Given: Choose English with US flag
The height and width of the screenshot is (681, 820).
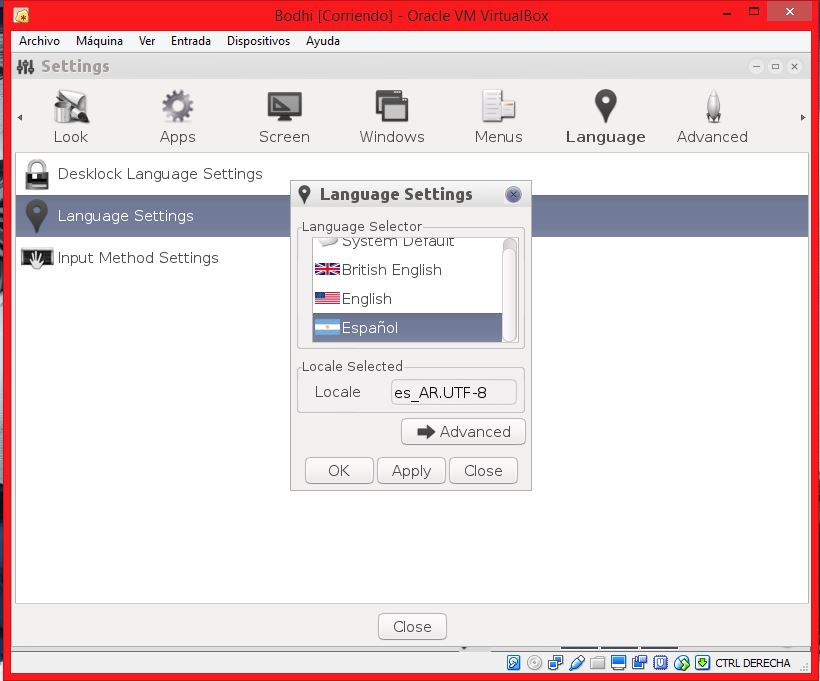Looking at the screenshot, I should [366, 299].
